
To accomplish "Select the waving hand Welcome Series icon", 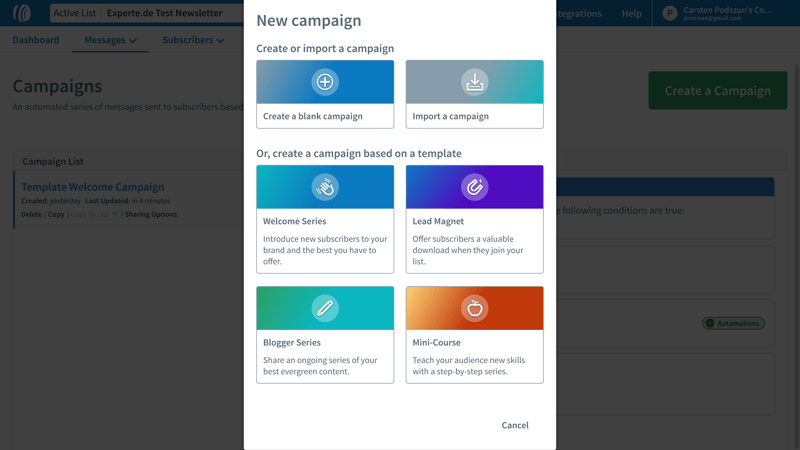I will [325, 187].
